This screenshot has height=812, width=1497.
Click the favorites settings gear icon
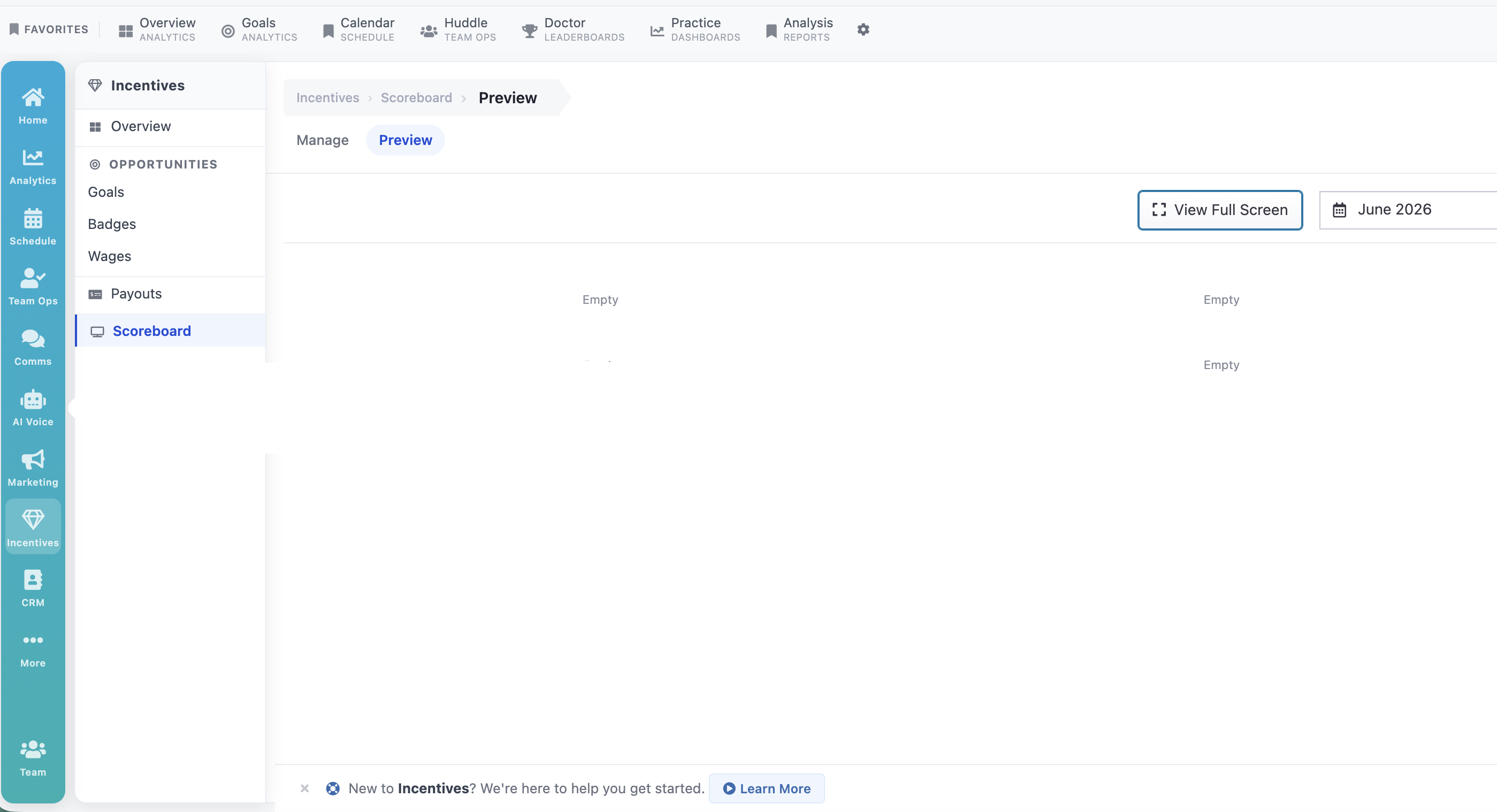pyautogui.click(x=863, y=29)
